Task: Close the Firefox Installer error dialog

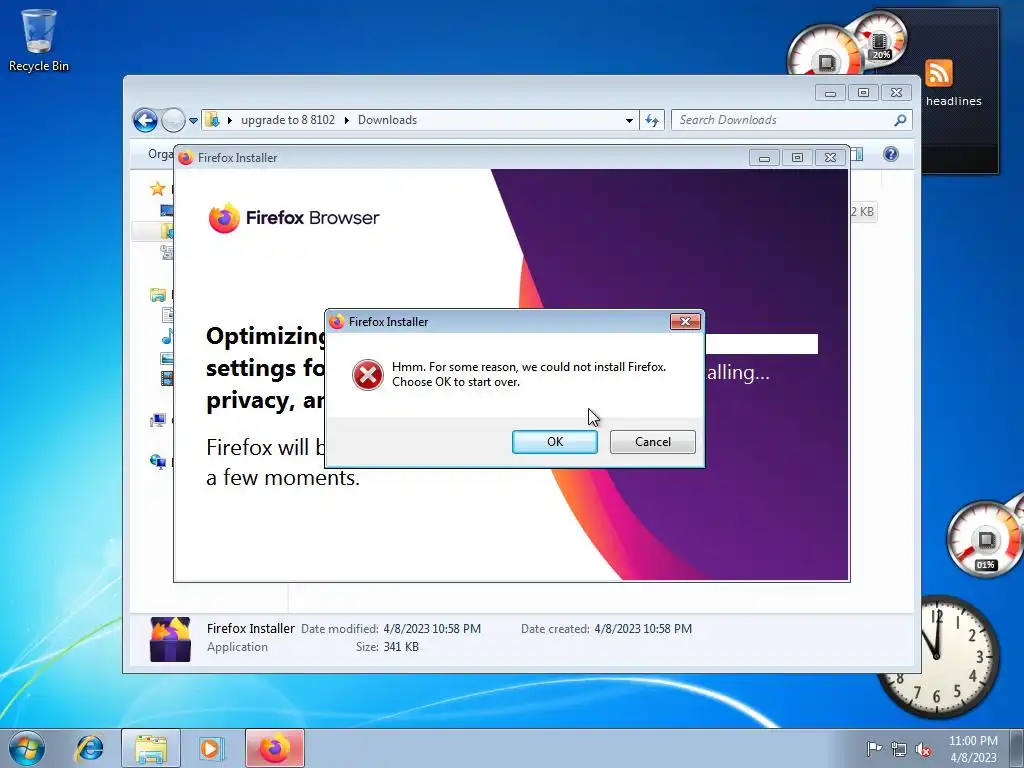Action: tap(685, 321)
